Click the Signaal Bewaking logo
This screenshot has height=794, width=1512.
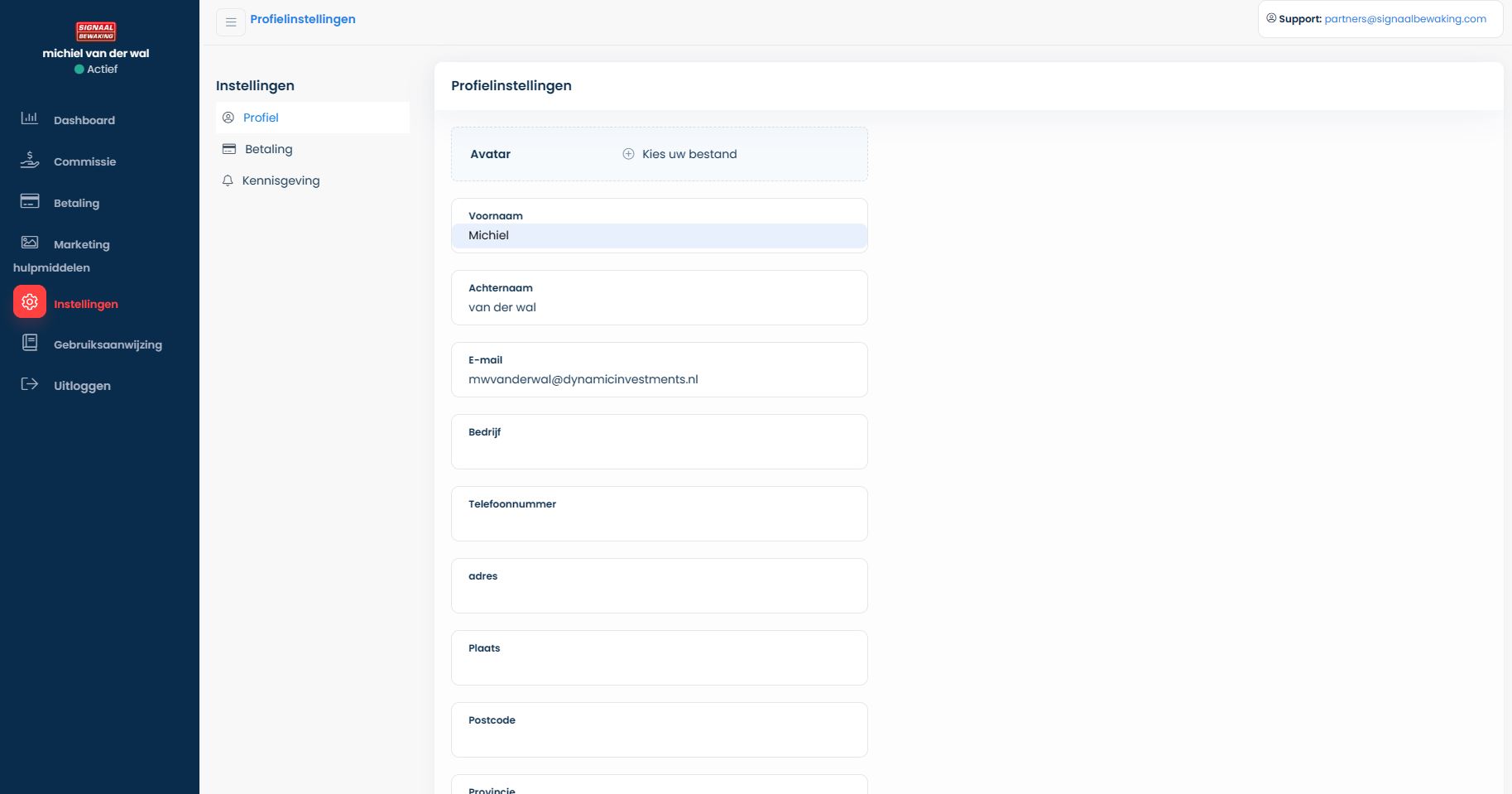point(96,31)
